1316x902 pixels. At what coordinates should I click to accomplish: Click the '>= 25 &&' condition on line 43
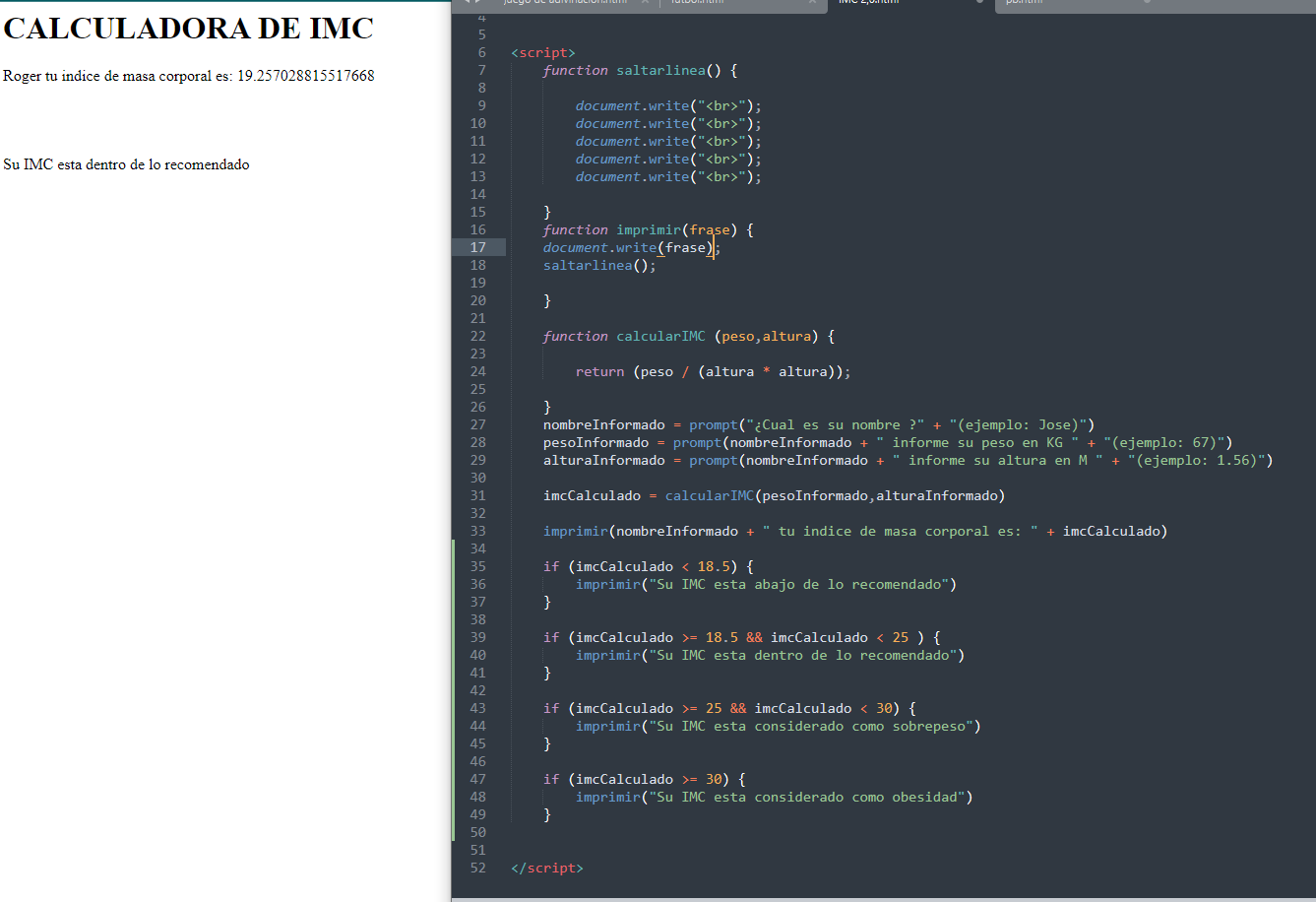coord(714,708)
